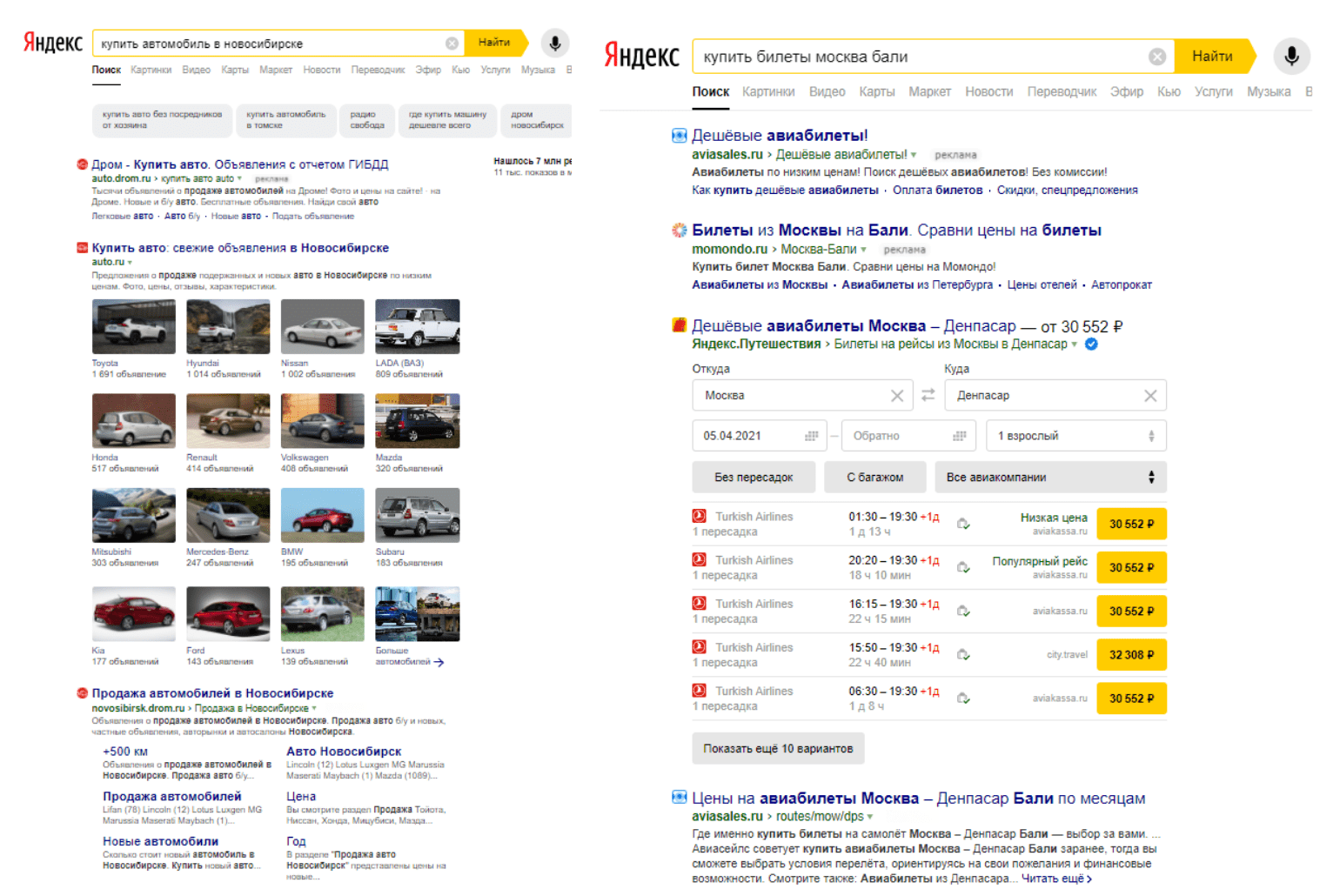1340x896 pixels.
Task: Expand arrow after 'Продажа в Новосибирске' breadcrumb
Action: point(314,708)
